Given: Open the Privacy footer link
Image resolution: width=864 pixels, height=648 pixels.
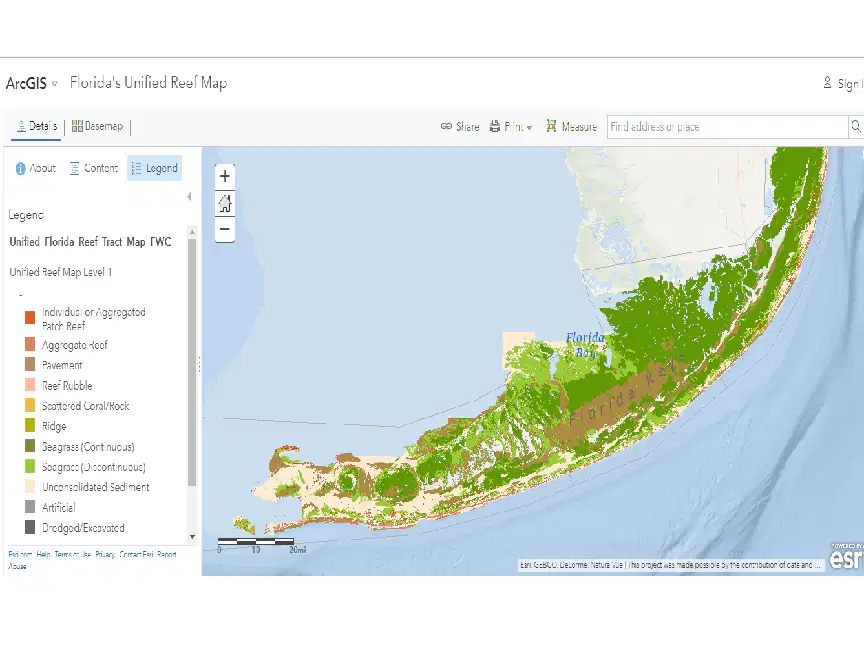Looking at the screenshot, I should [x=105, y=554].
